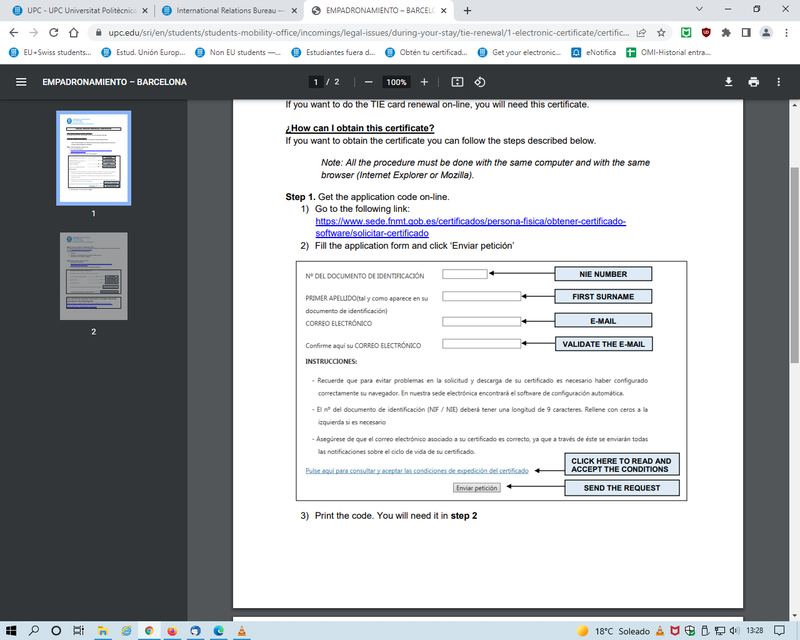This screenshot has height=640, width=800.
Task: Open the Windows notification center
Action: 779,631
